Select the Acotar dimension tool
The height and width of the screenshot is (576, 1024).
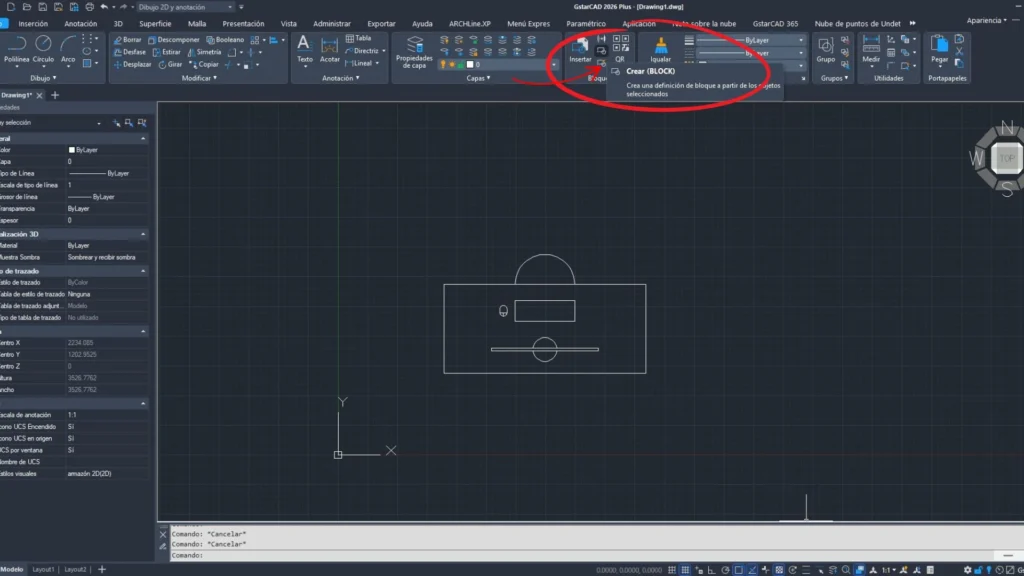pyautogui.click(x=330, y=50)
